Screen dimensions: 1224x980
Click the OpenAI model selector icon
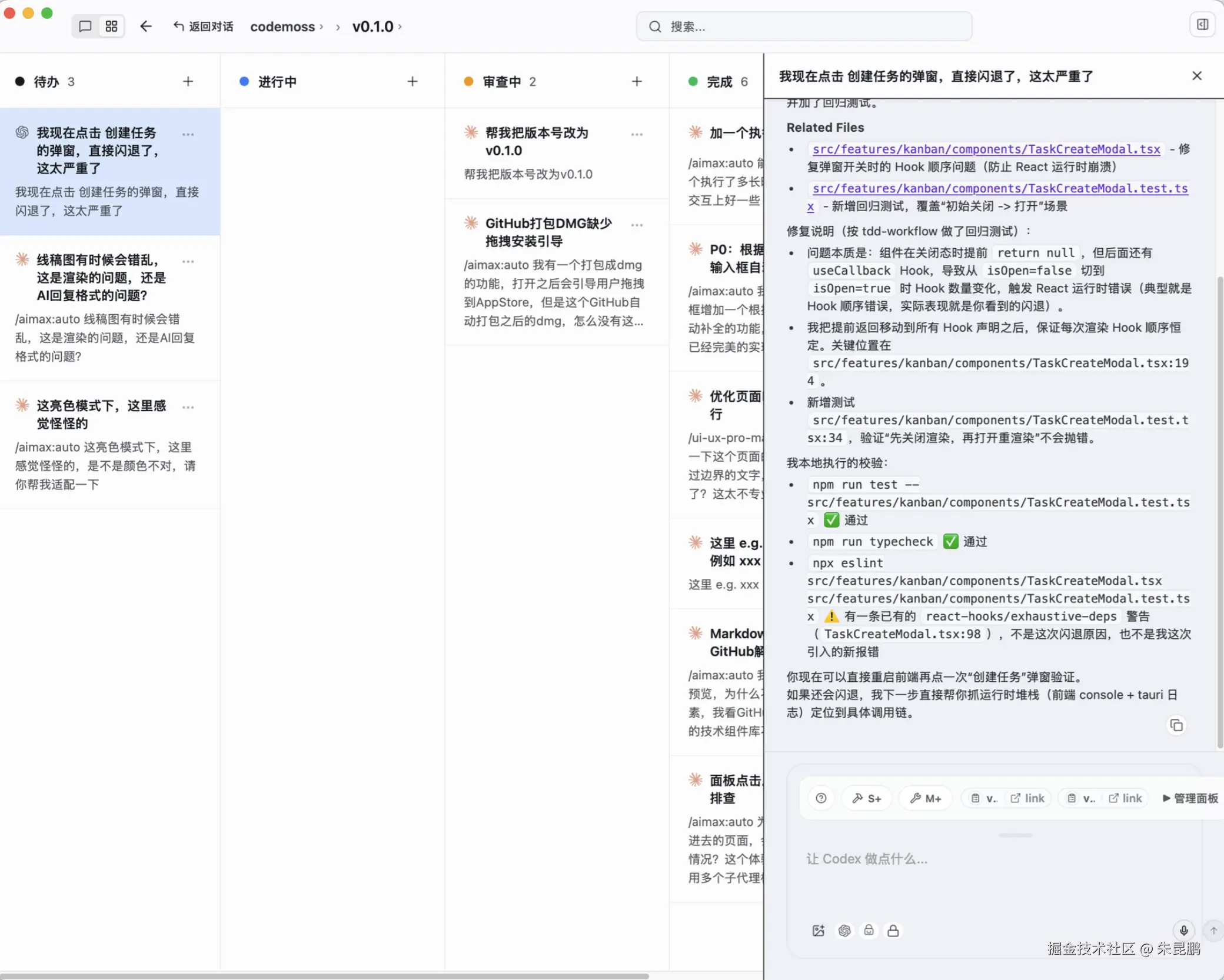click(844, 931)
